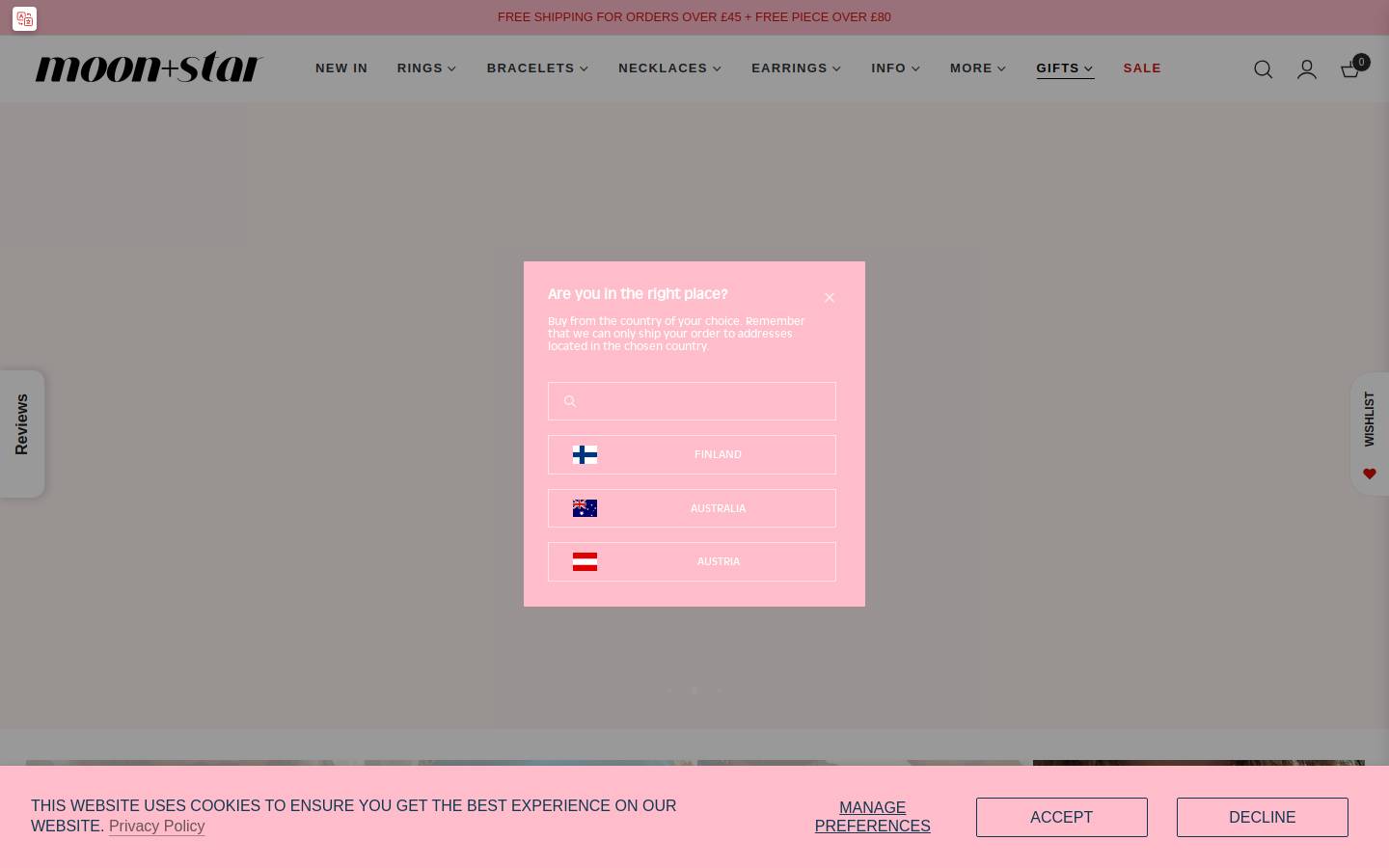Accept cookies
Screen dimensions: 1389x868
coord(1061,817)
